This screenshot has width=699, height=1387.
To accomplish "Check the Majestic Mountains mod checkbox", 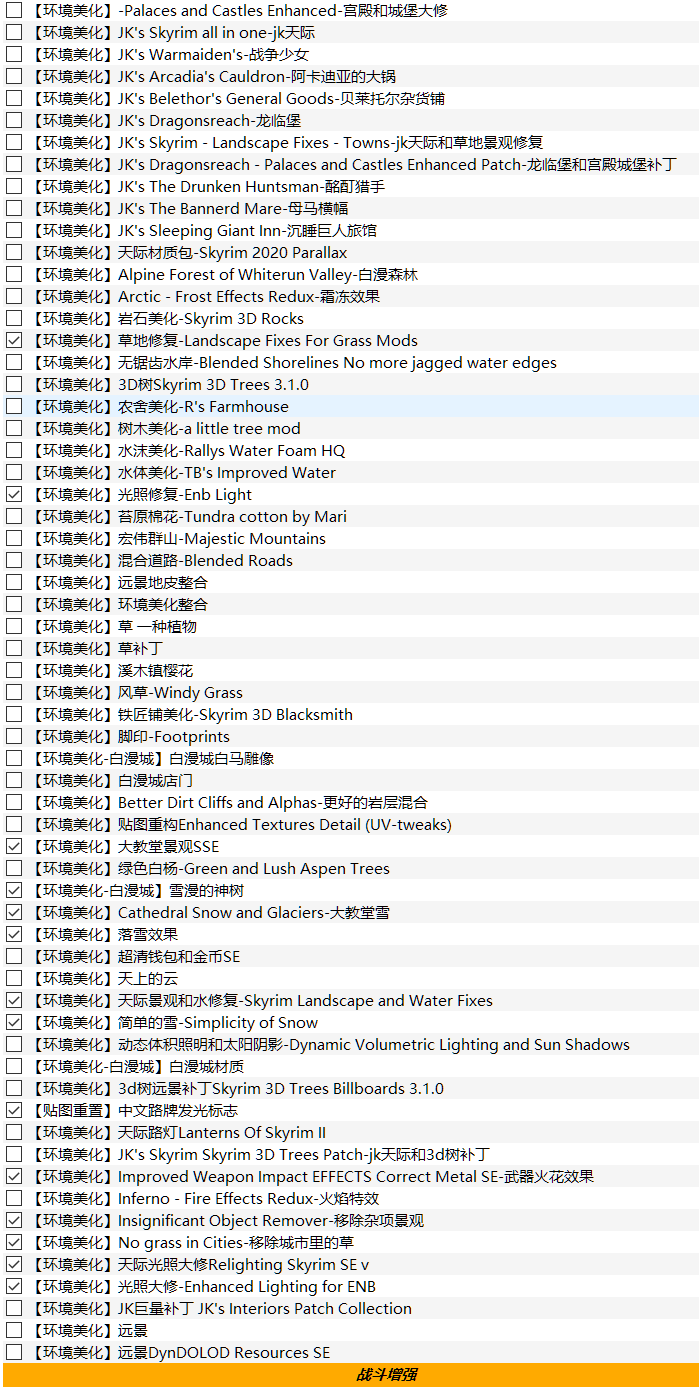I will [14, 538].
